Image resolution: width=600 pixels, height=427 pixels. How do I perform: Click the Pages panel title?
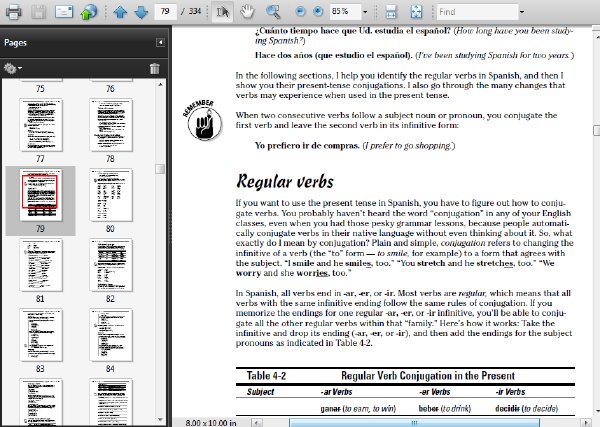tap(15, 42)
